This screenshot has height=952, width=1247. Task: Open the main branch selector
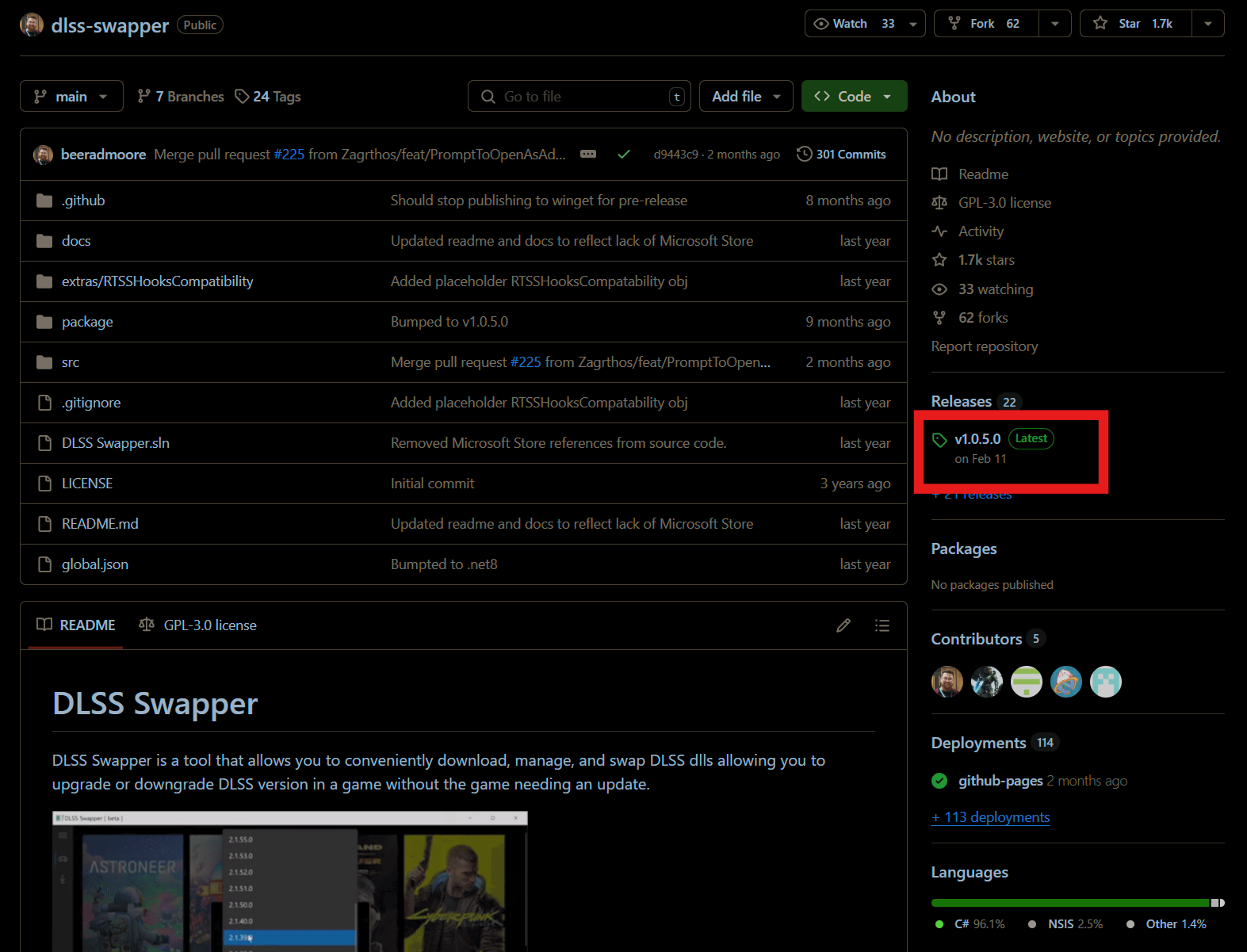[x=71, y=96]
